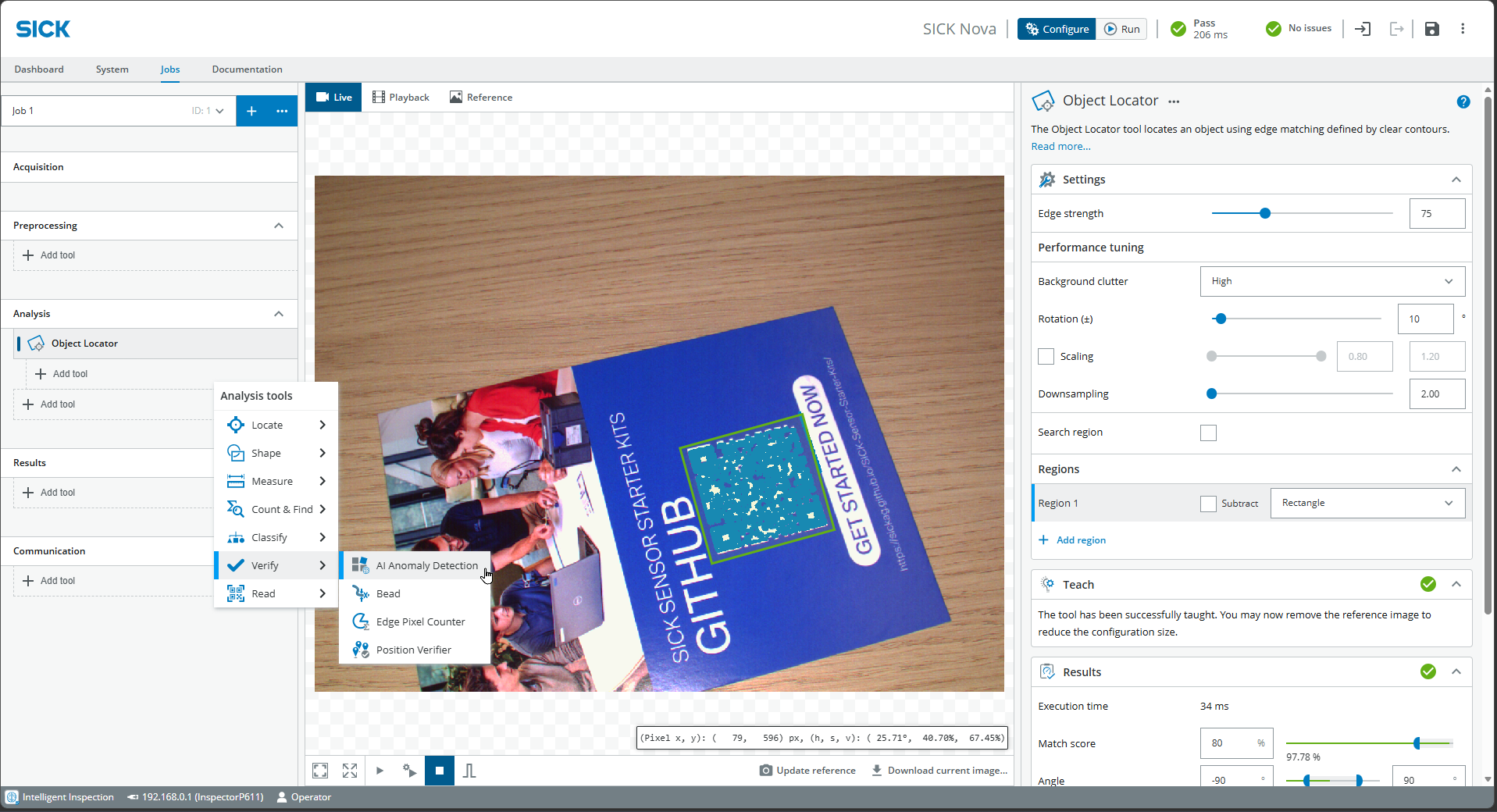Screen dimensions: 1497x812
Task: Click the AI Anomaly Detection tool icon
Action: coord(360,565)
